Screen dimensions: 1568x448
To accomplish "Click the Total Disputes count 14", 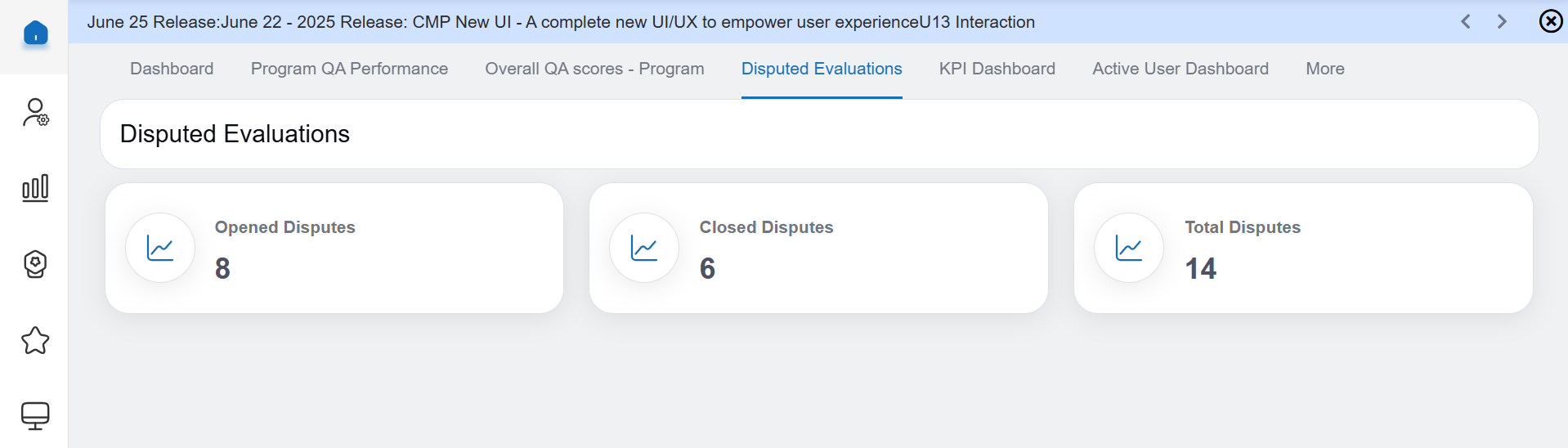I will (1200, 268).
